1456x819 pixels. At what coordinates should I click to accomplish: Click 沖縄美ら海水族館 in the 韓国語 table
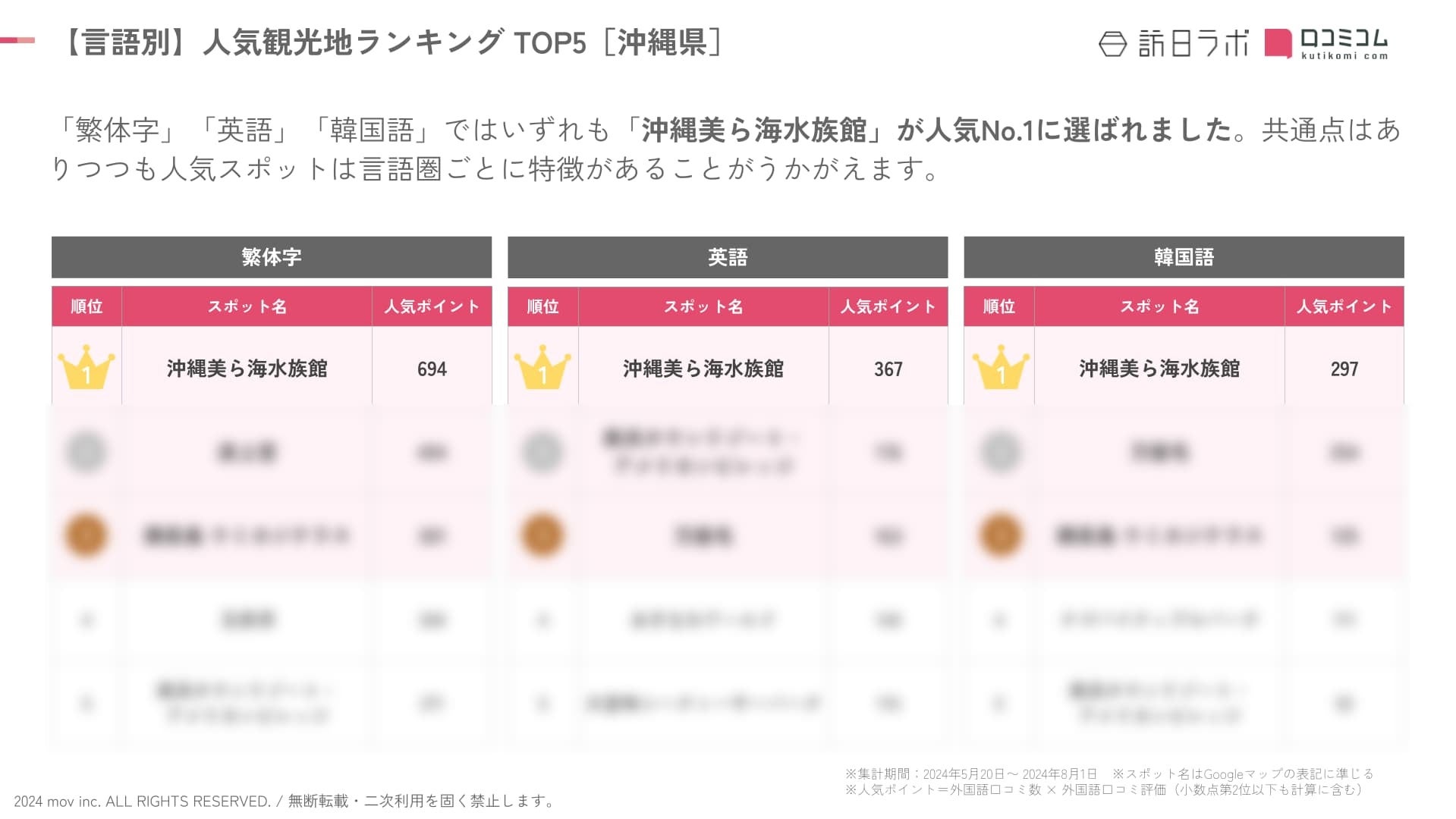tap(1159, 369)
